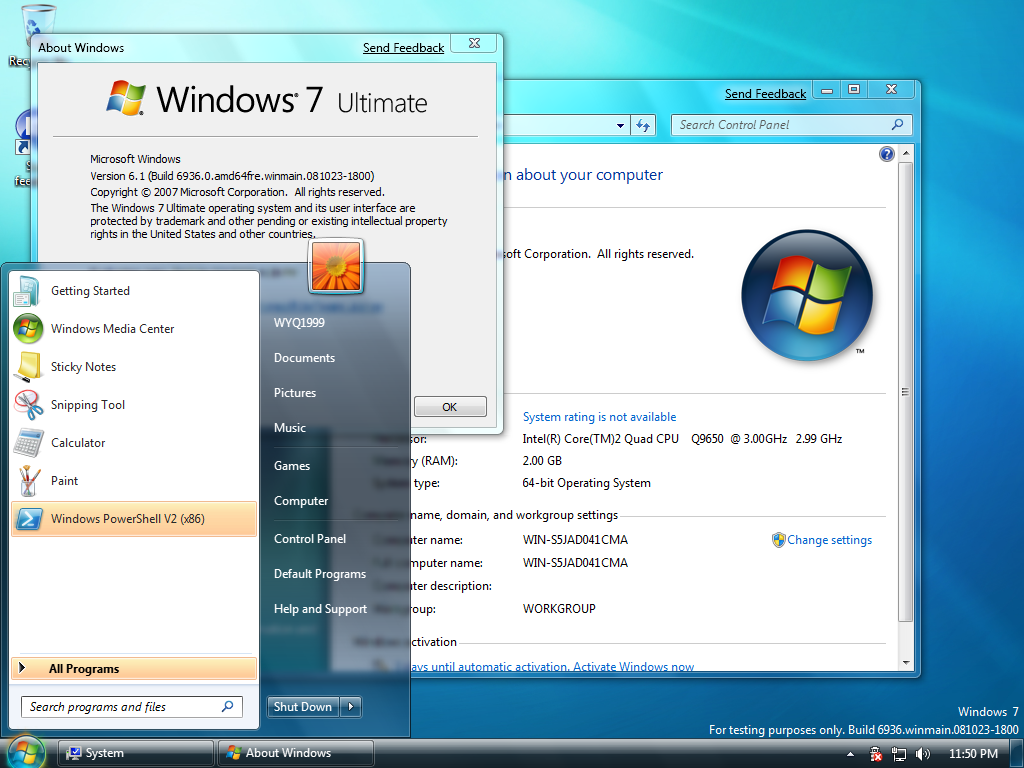Screen dimensions: 1024x768
Task: Expand All Programs list
Action: tap(134, 668)
